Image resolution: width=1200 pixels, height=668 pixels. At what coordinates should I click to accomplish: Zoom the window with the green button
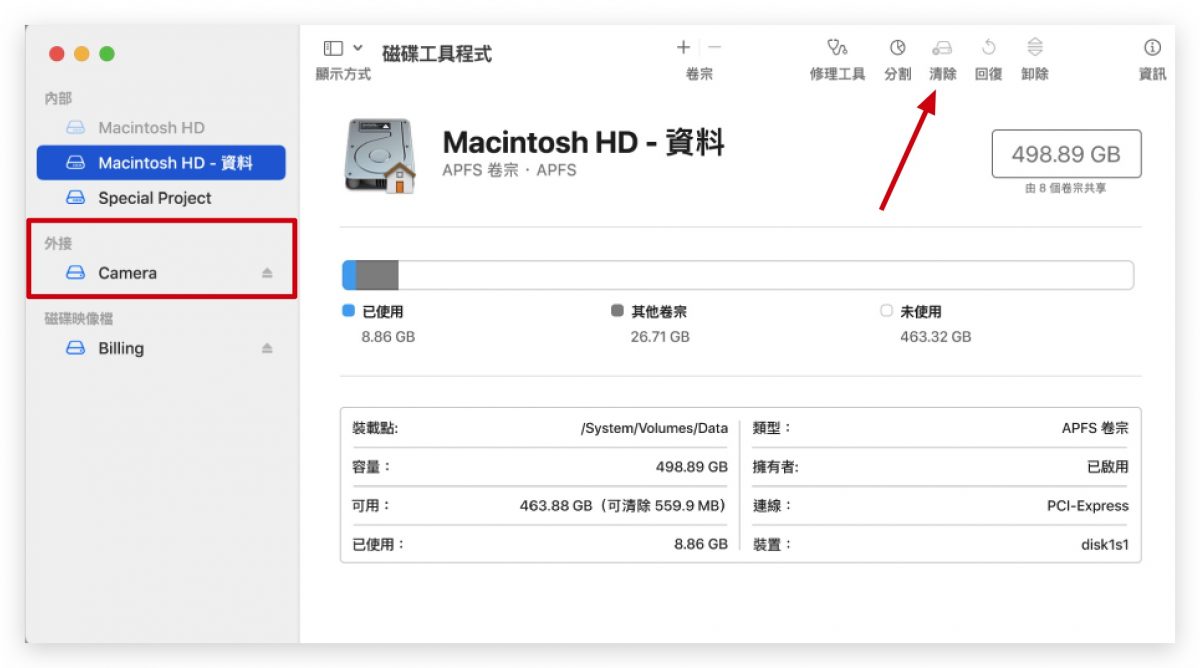[x=106, y=54]
